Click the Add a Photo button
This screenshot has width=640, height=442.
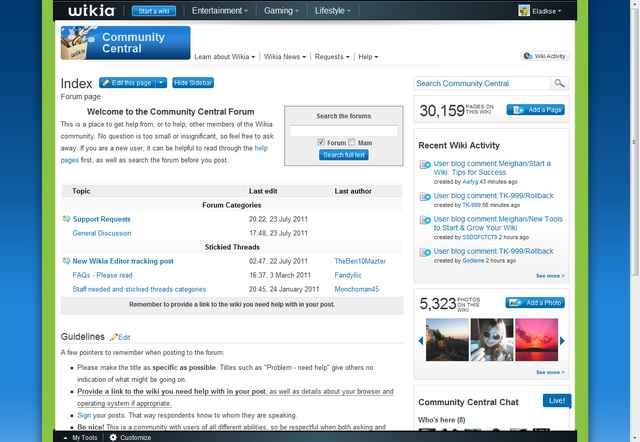pos(535,303)
